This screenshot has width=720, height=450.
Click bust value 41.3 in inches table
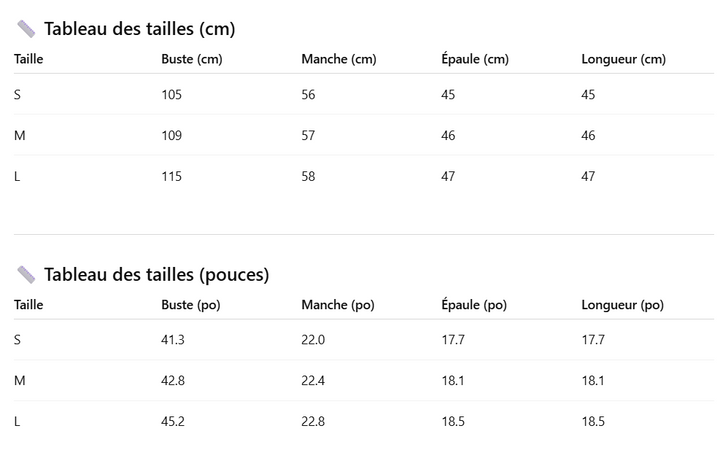point(173,340)
